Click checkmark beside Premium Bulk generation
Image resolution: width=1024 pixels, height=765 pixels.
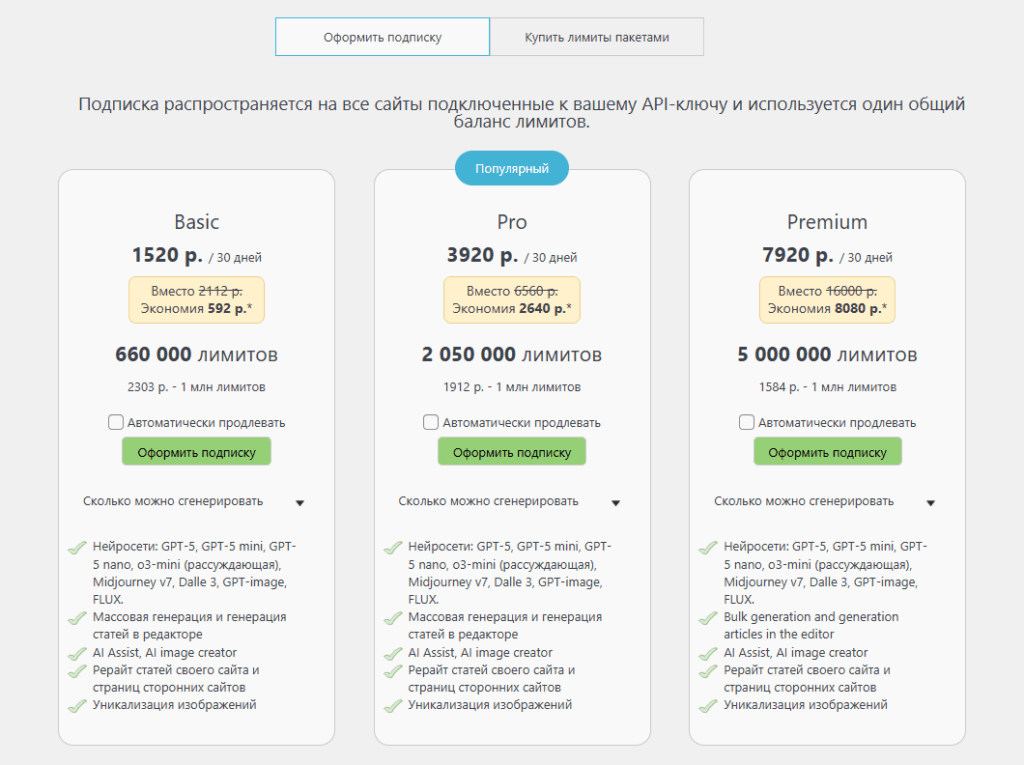708,618
